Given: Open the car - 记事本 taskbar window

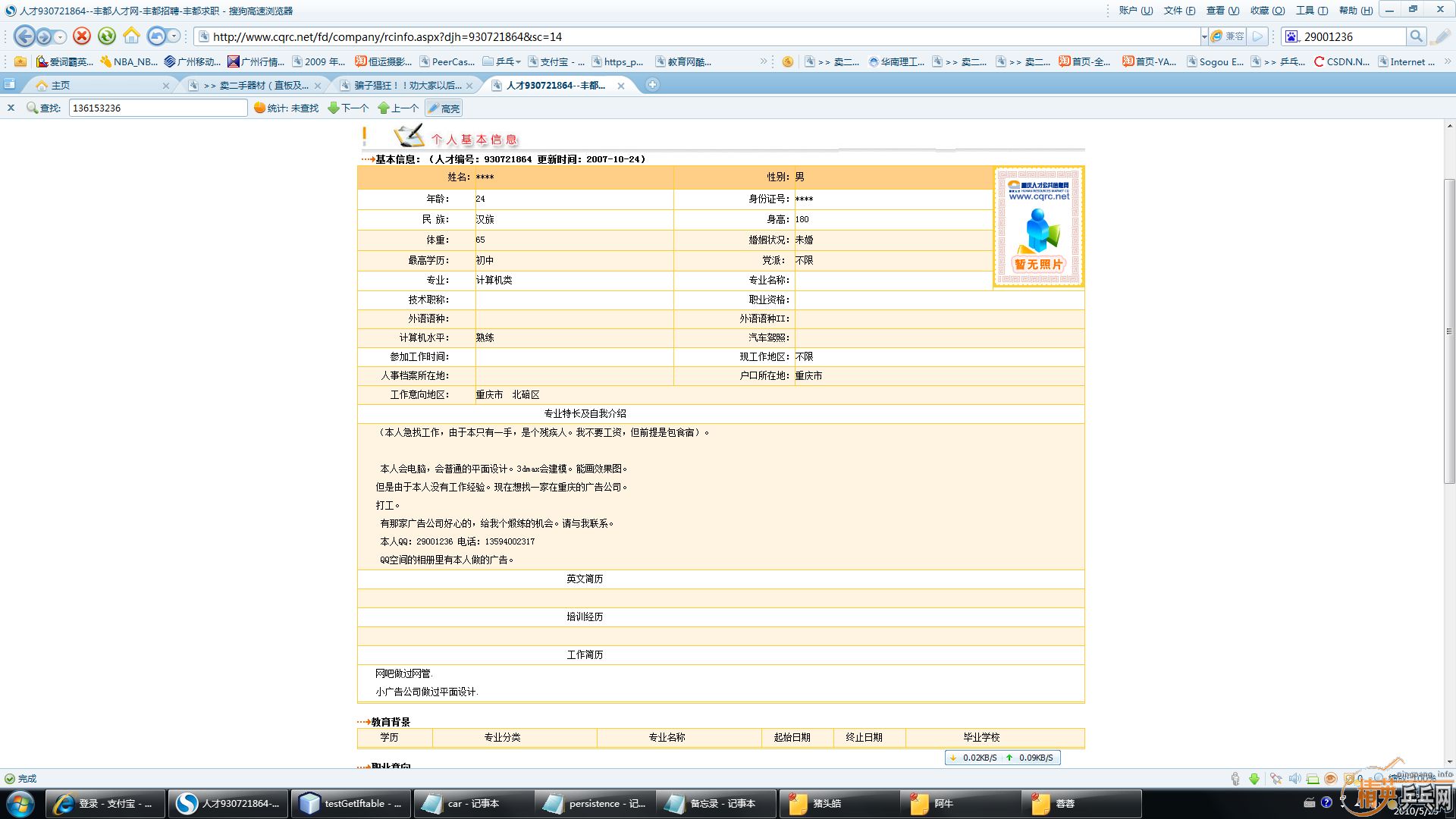Looking at the screenshot, I should click(473, 803).
